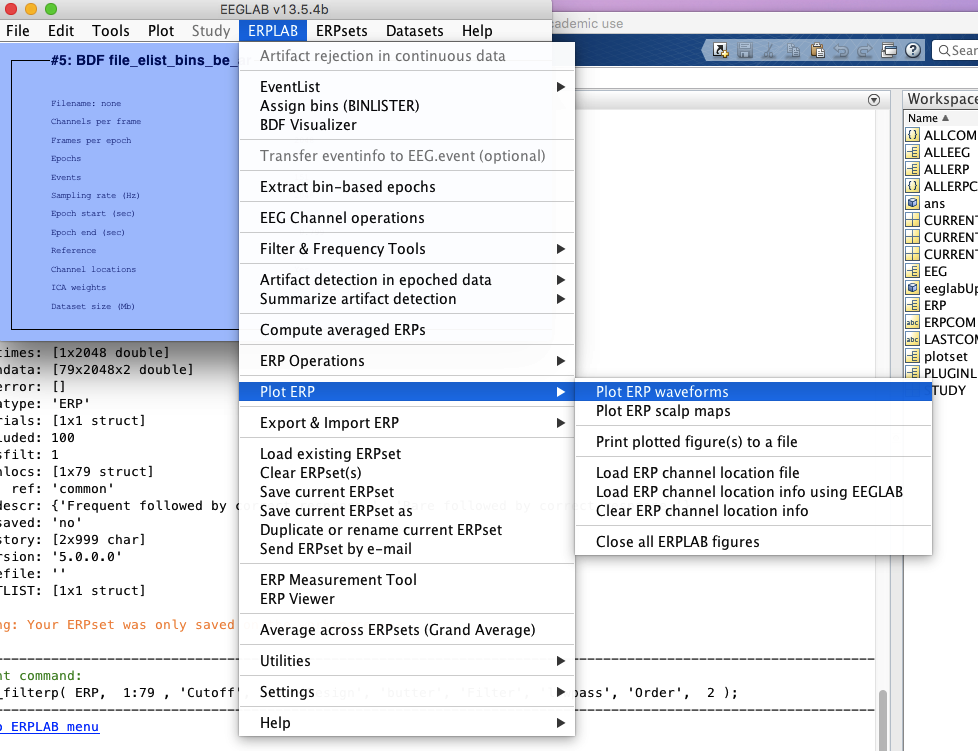
Task: Expand Artifact detection in epoched data submenu
Action: [x=407, y=279]
